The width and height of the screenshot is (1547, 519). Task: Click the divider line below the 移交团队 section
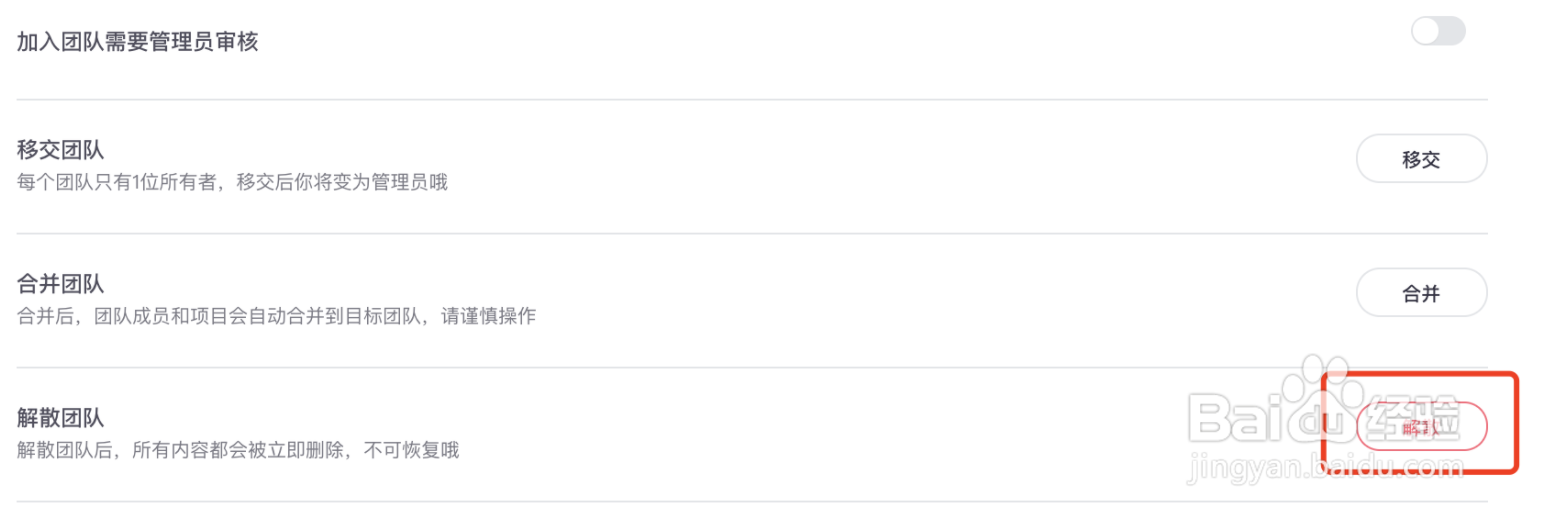point(750,233)
